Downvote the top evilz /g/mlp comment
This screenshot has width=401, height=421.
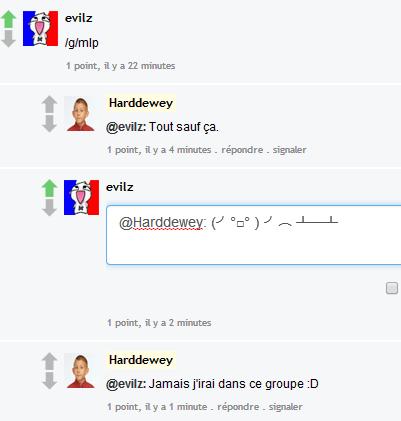(9, 38)
